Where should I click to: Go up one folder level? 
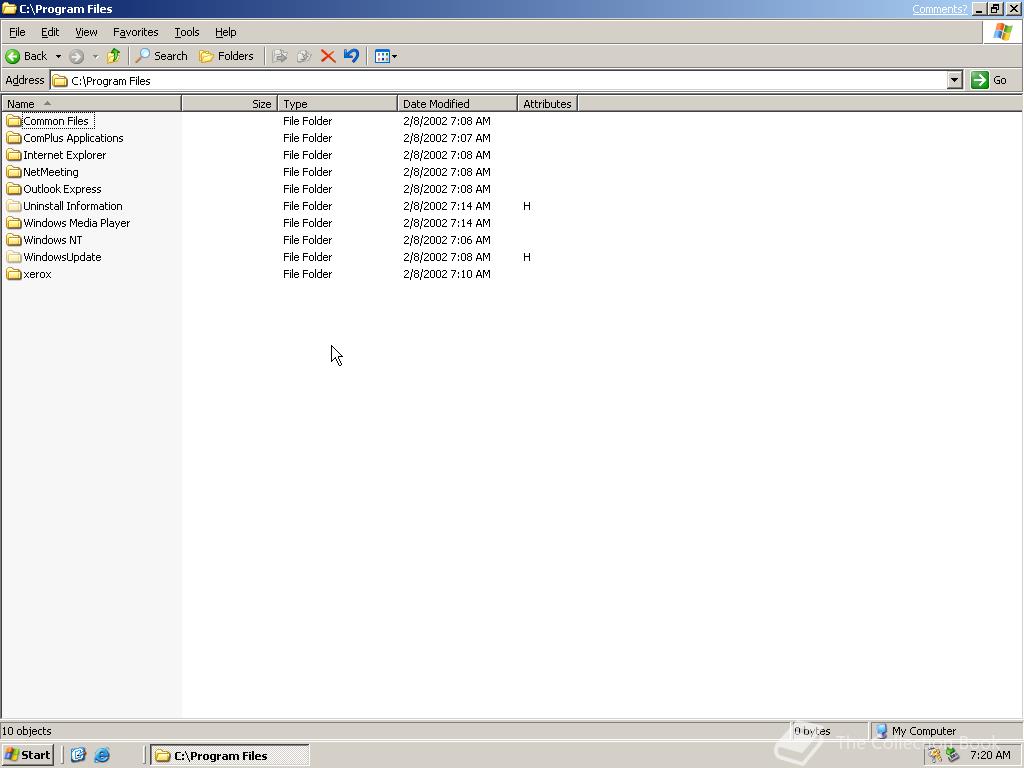tap(114, 56)
